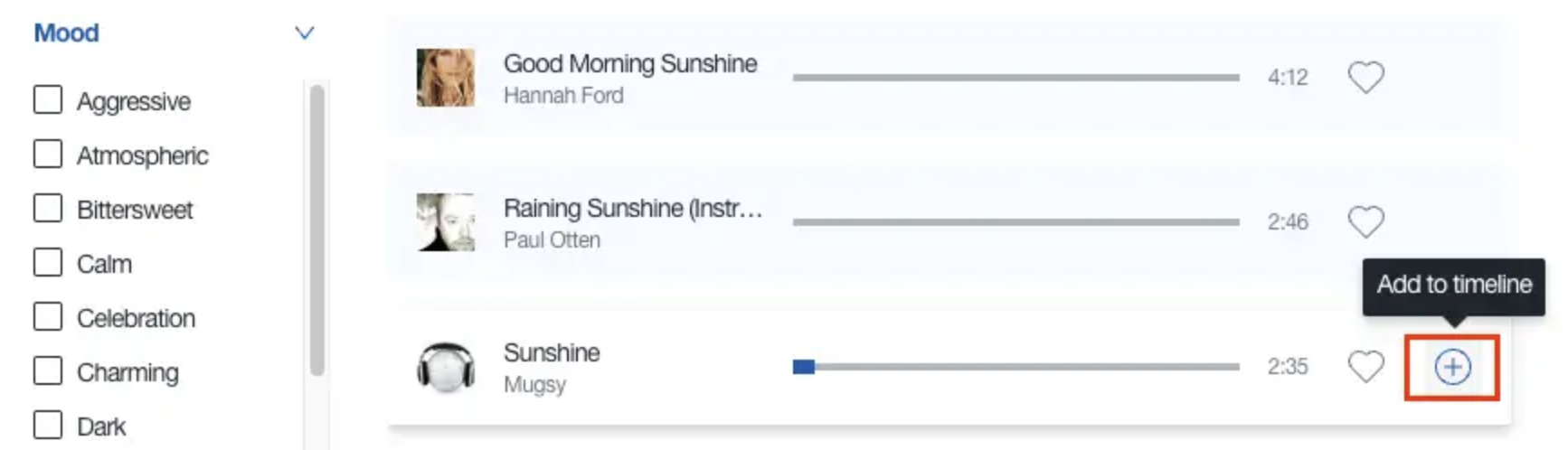Click the Mood filter heading

(x=66, y=33)
